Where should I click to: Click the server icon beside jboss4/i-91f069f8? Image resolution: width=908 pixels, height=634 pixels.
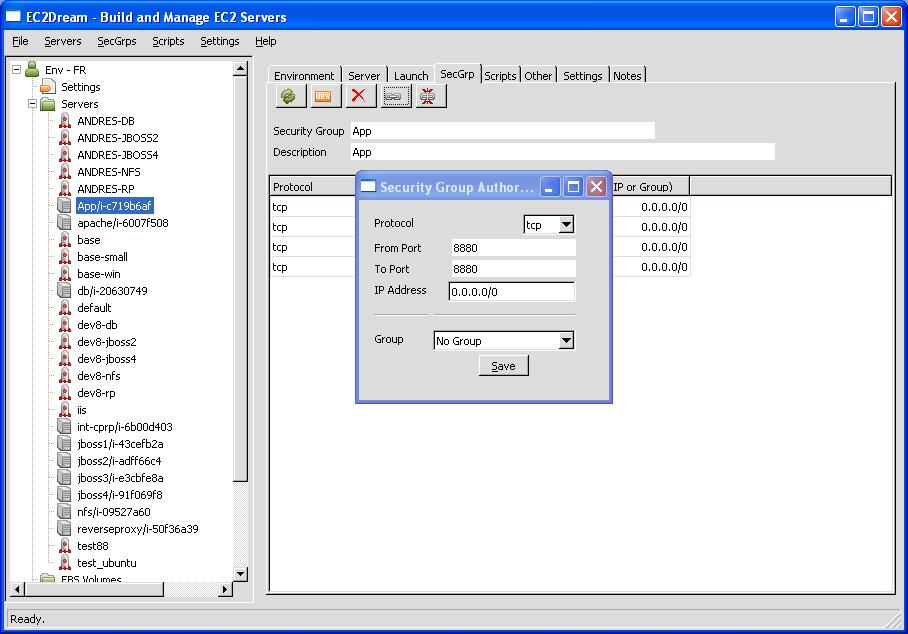coord(65,495)
